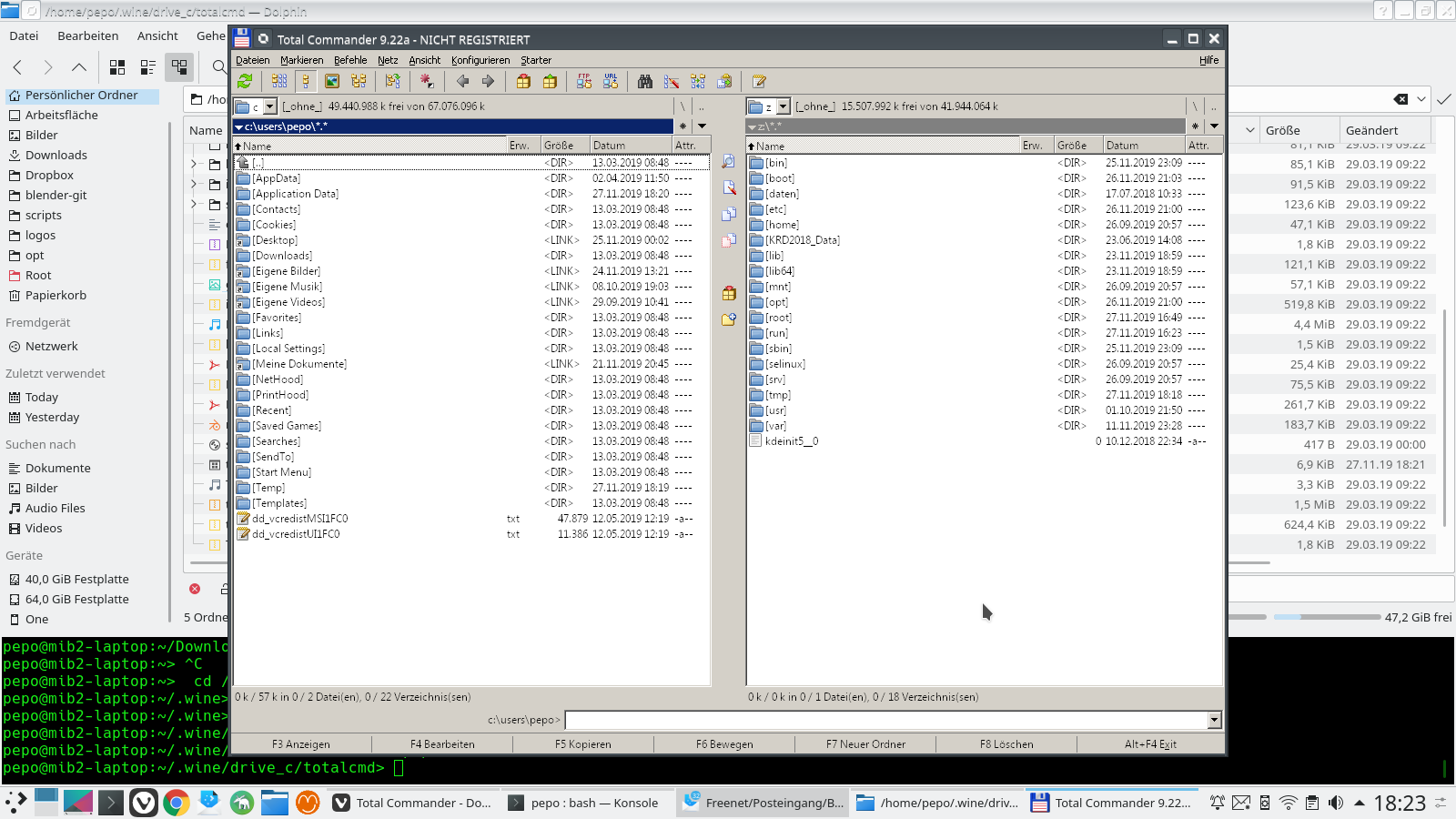This screenshot has width=1456, height=819.
Task: Open Vivaldi launcher in the taskbar
Action: [x=144, y=803]
